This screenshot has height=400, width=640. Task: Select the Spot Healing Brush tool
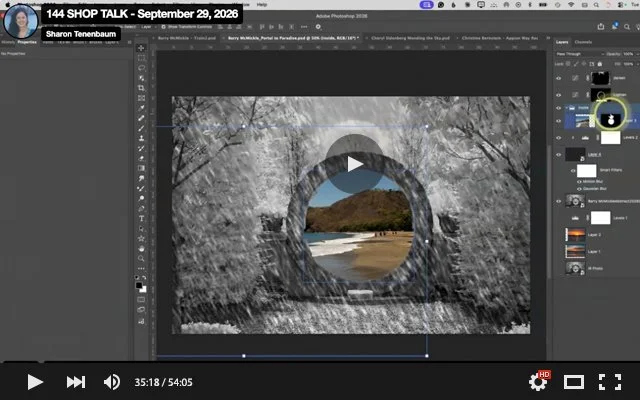point(141,118)
